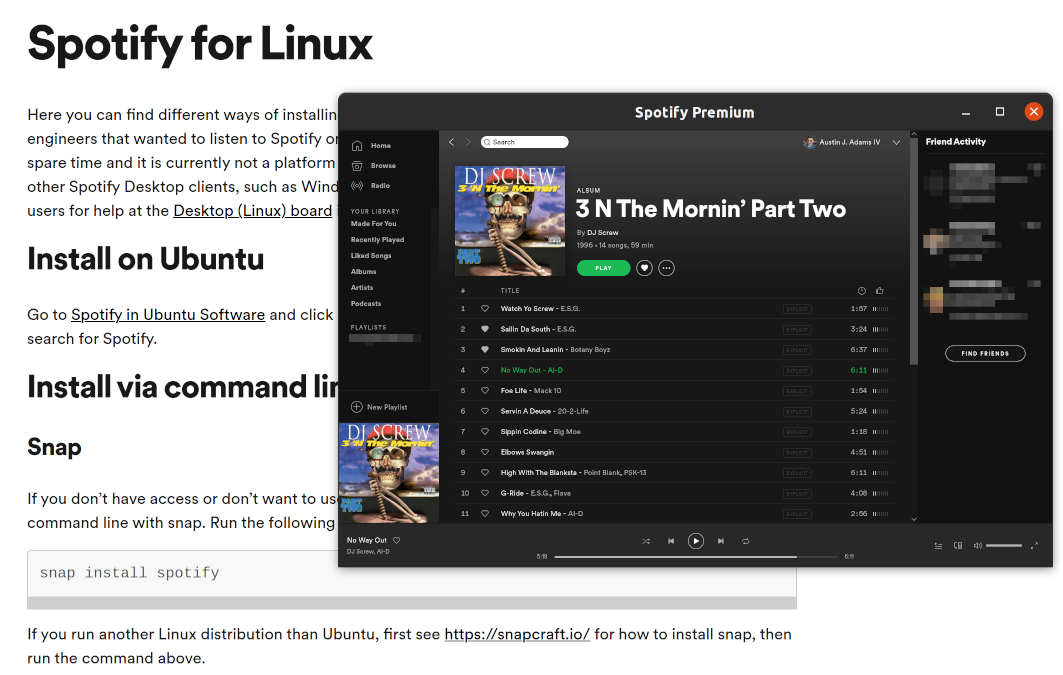Open Albums in Your Library
The height and width of the screenshot is (675, 1063).
pos(363,272)
